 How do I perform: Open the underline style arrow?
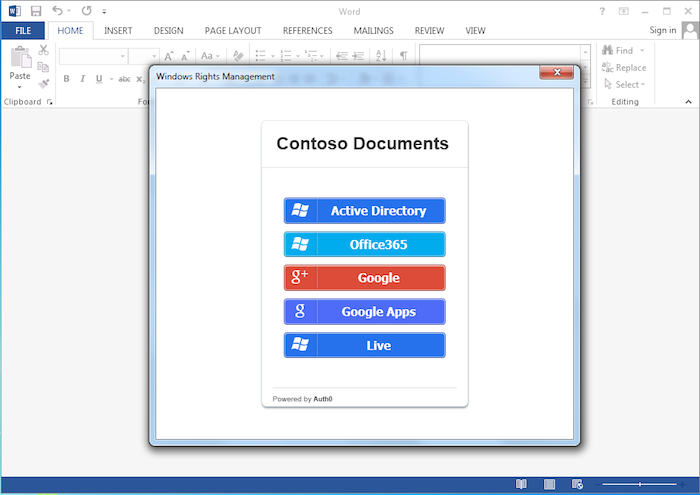pos(111,79)
